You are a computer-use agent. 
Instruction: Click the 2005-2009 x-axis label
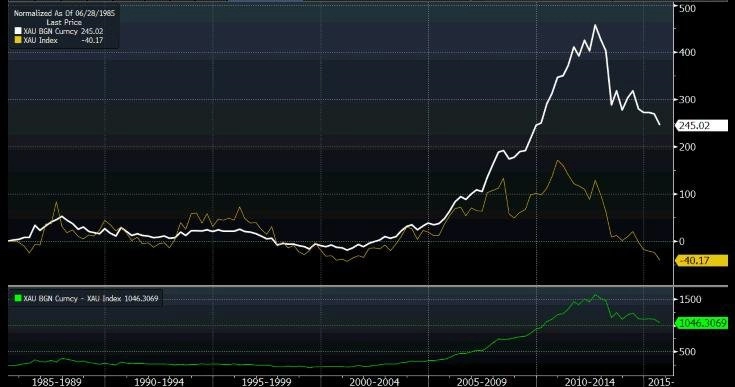[482, 382]
